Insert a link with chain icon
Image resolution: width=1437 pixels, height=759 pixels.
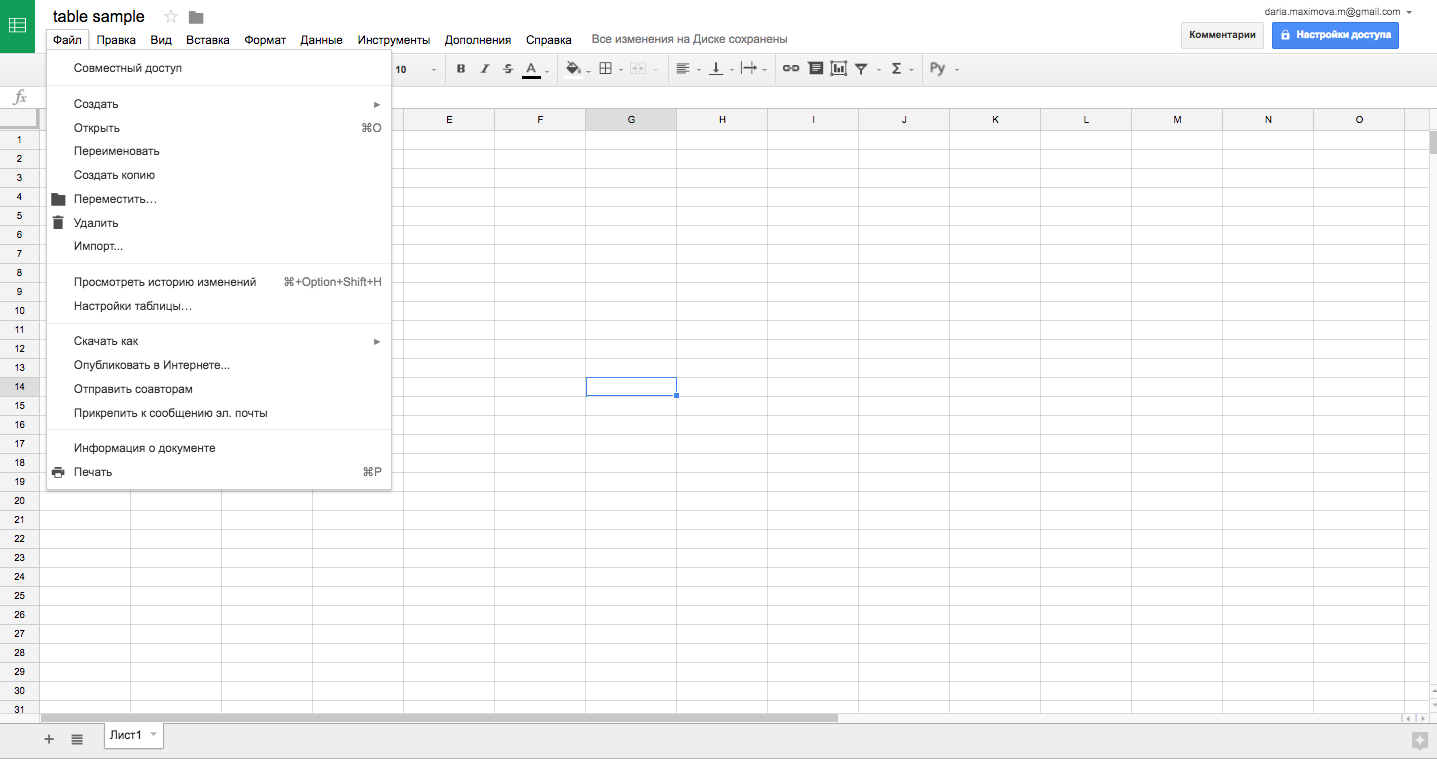tap(791, 69)
